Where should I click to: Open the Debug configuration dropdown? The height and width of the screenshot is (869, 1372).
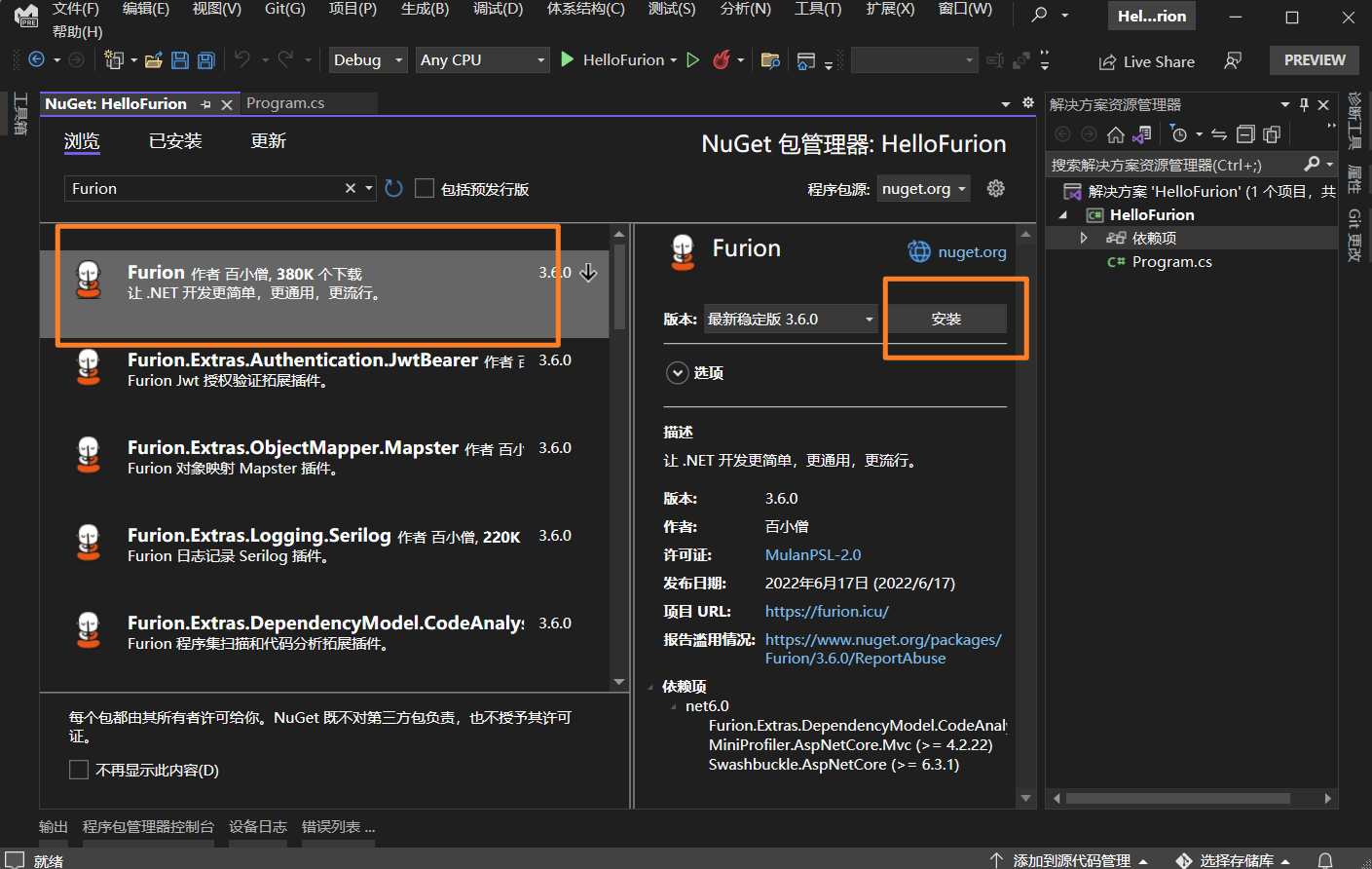(x=368, y=60)
